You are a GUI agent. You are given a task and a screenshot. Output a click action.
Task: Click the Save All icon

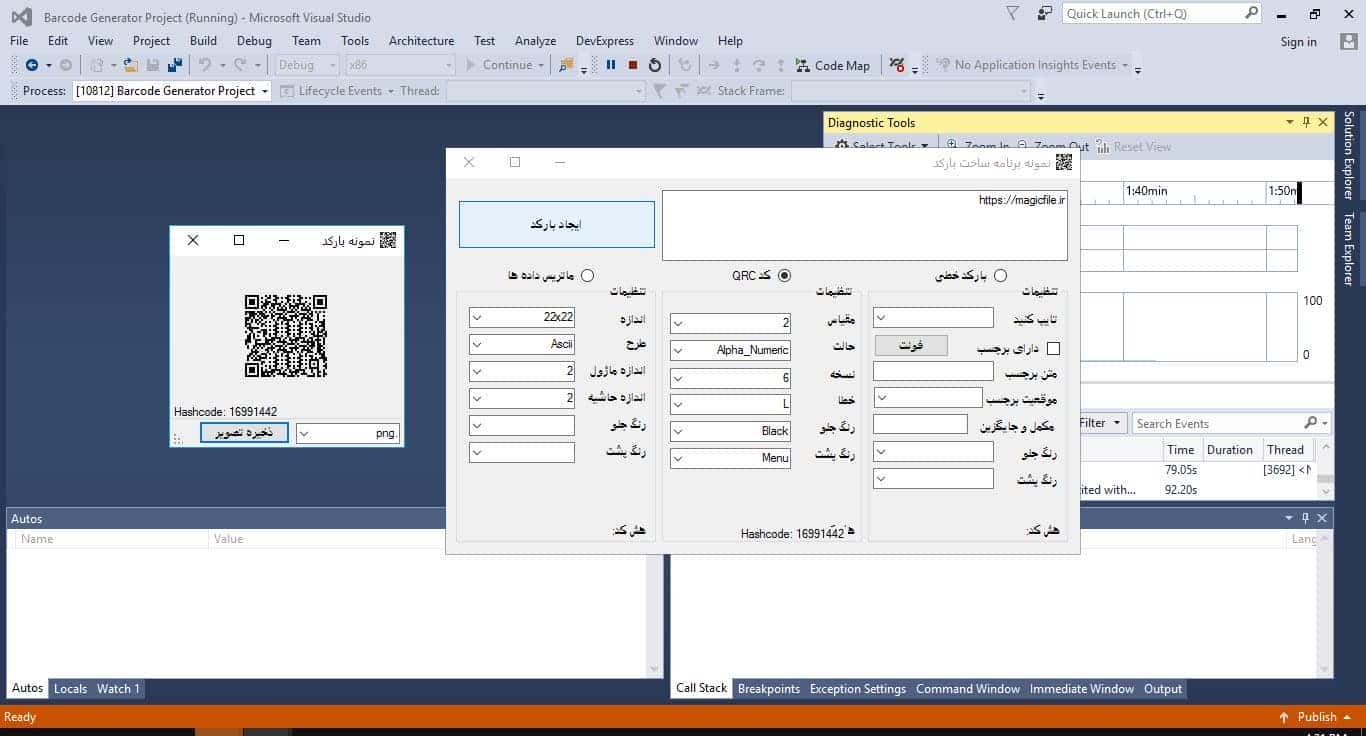tap(175, 65)
